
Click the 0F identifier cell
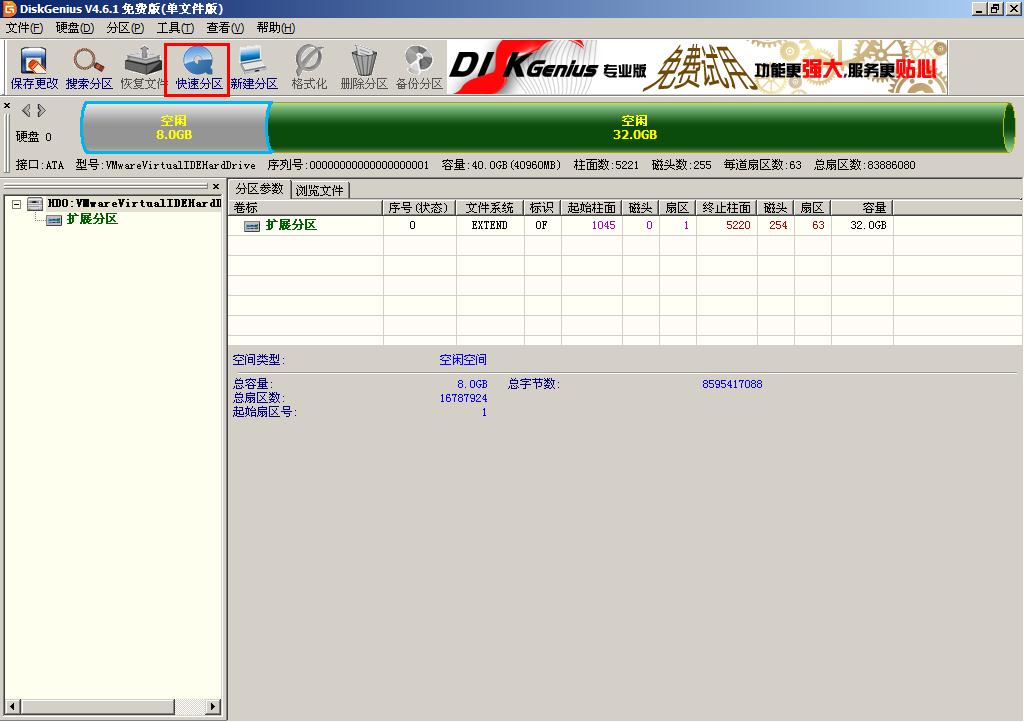point(541,225)
